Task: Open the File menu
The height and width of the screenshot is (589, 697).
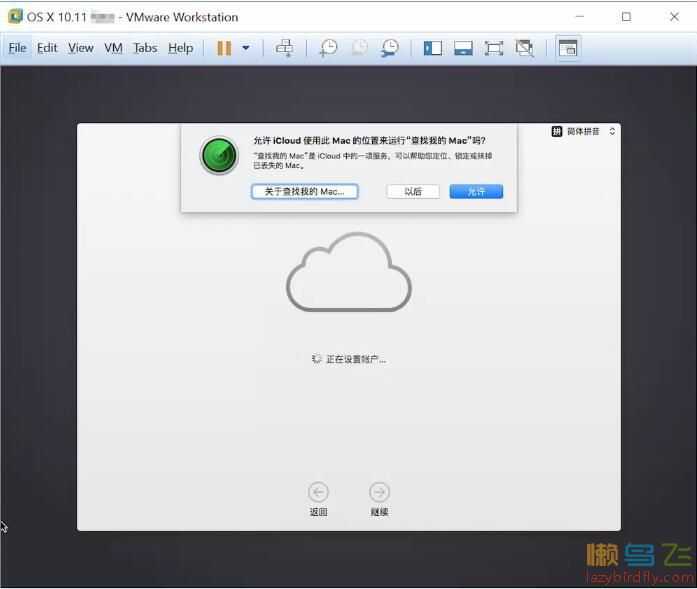Action: 17,48
